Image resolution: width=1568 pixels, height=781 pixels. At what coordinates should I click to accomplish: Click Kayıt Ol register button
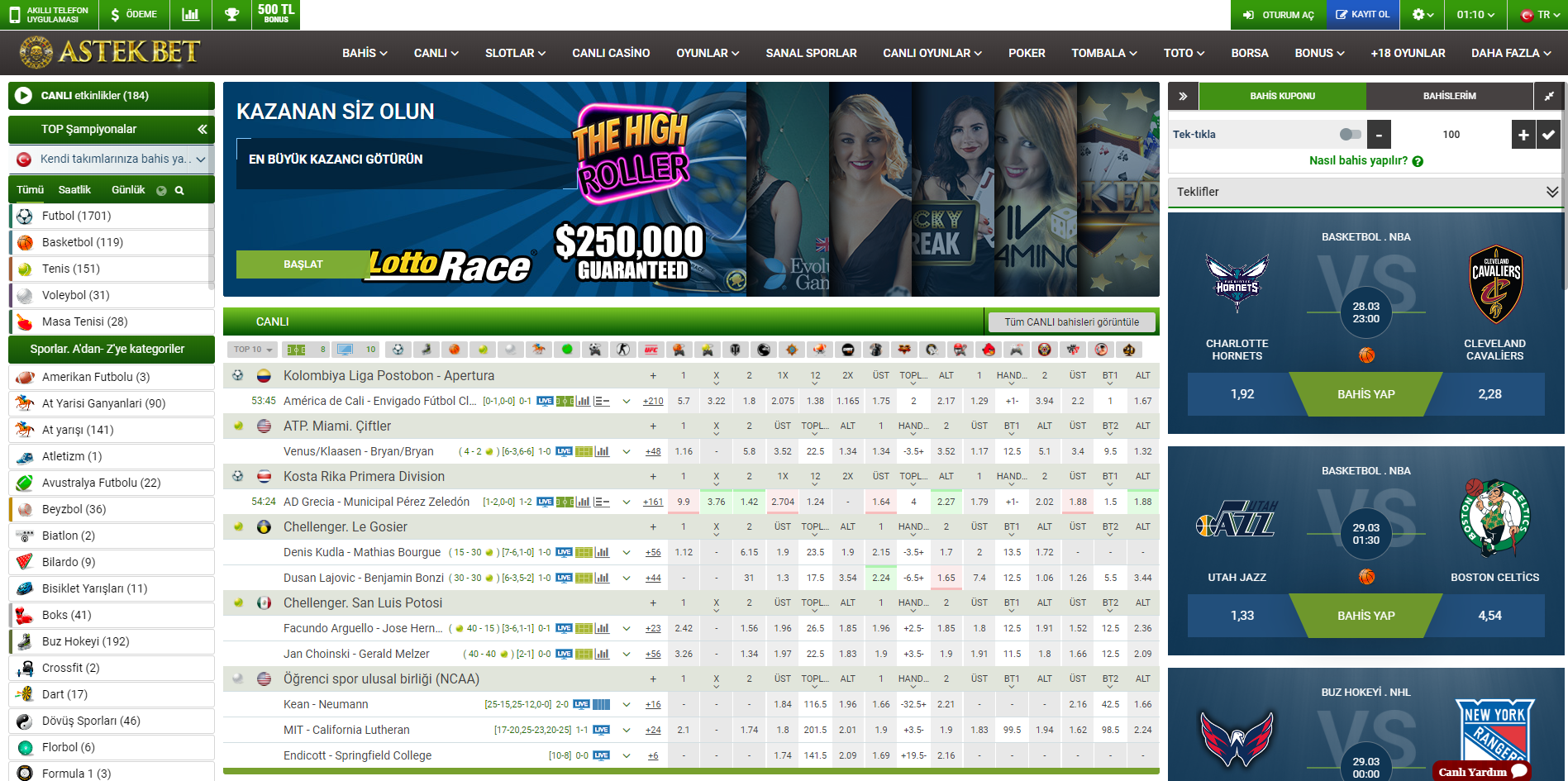click(1363, 14)
